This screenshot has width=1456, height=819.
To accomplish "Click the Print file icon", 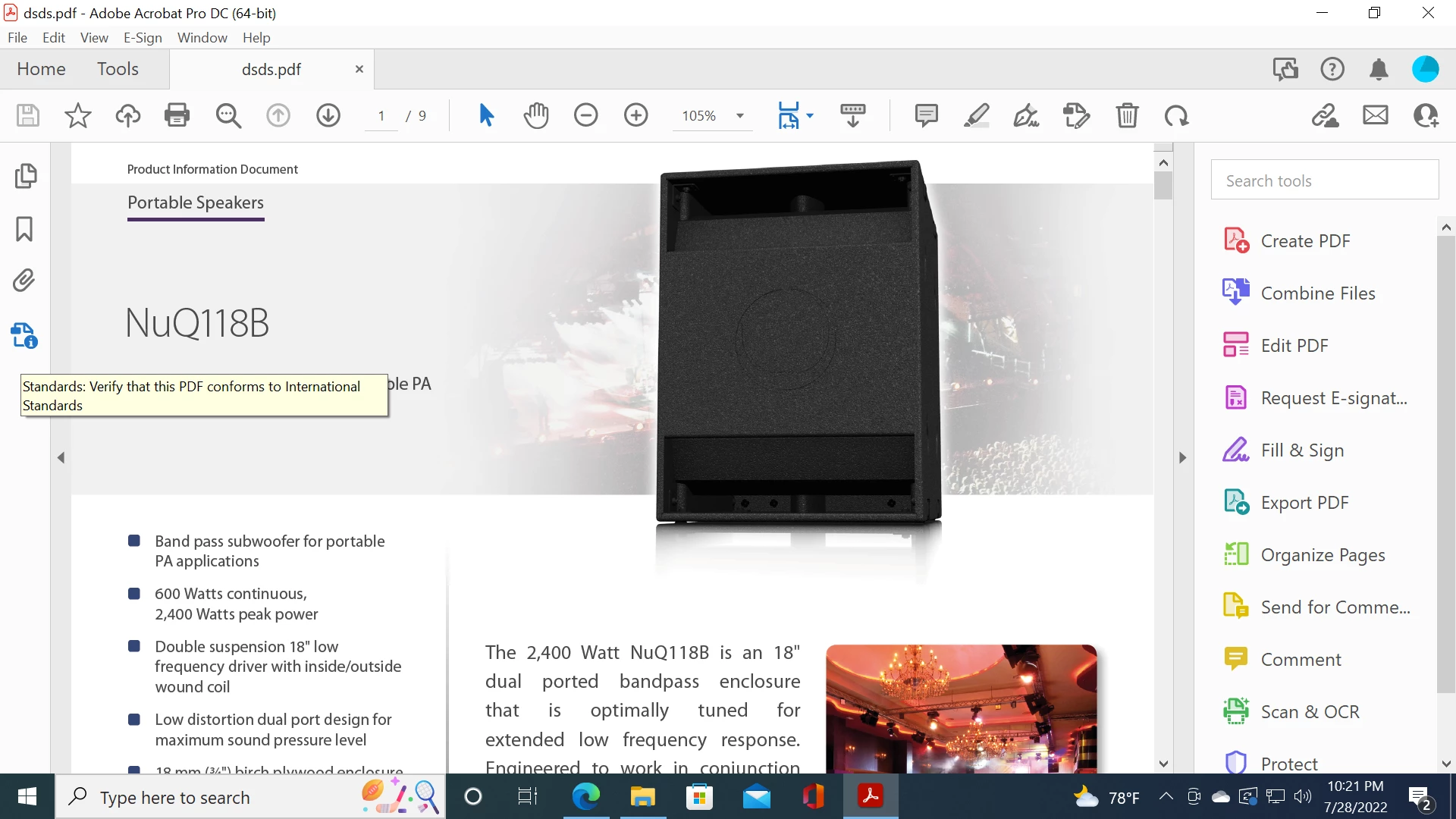I will [177, 115].
